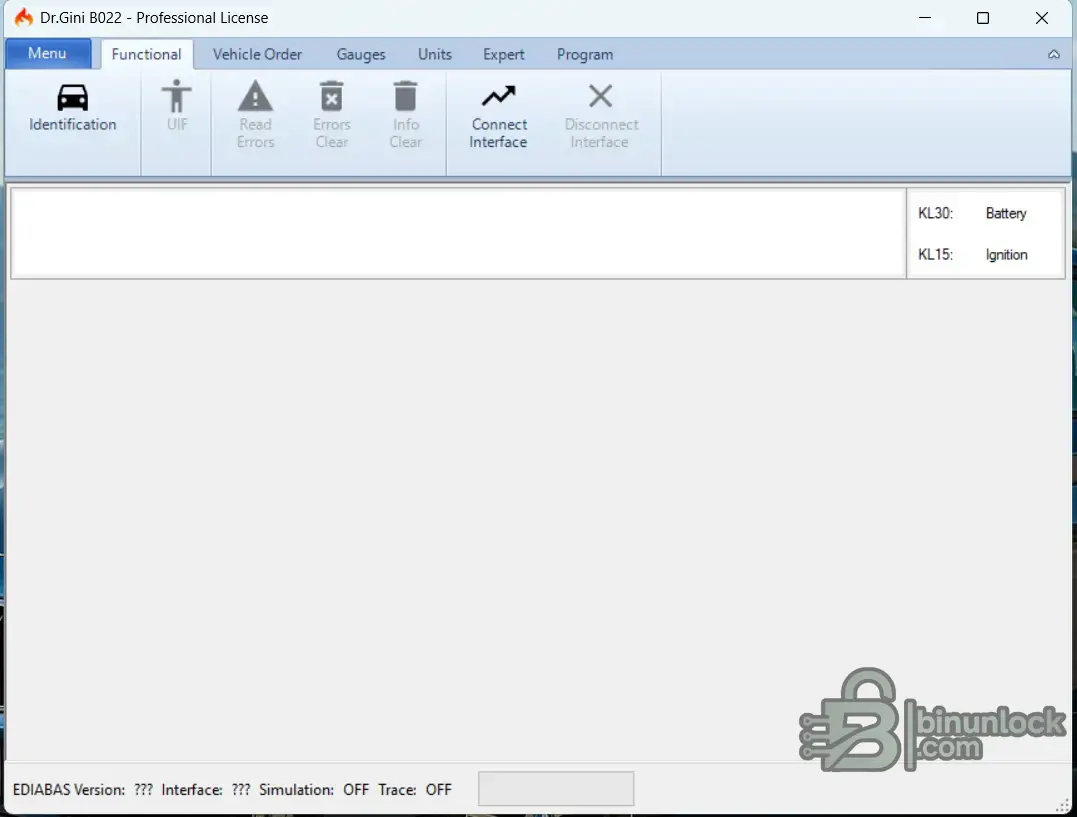Viewport: 1077px width, 817px height.
Task: Maximize the Dr.Gini window
Action: pyautogui.click(x=983, y=18)
